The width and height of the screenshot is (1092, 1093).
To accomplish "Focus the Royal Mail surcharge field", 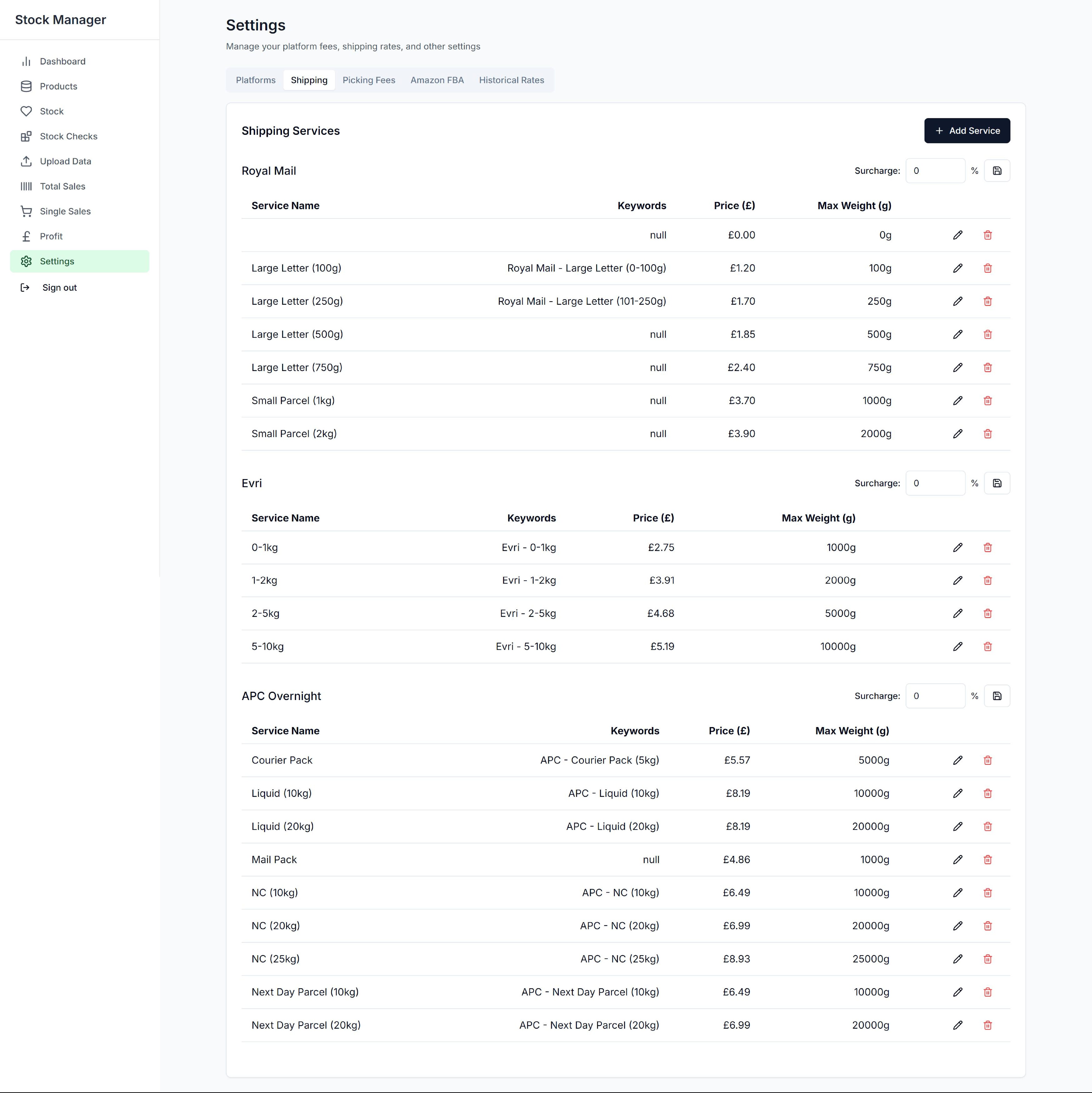I will point(935,171).
